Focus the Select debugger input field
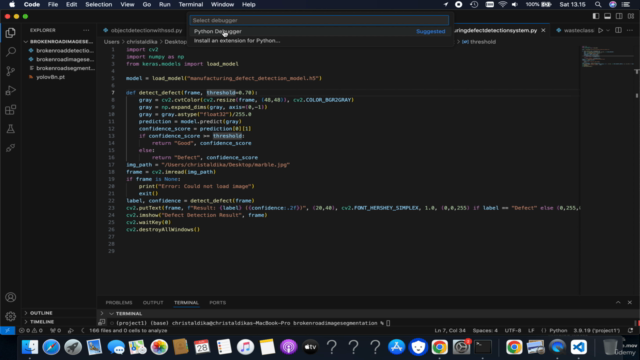Image resolution: width=640 pixels, height=360 pixels. [x=319, y=20]
